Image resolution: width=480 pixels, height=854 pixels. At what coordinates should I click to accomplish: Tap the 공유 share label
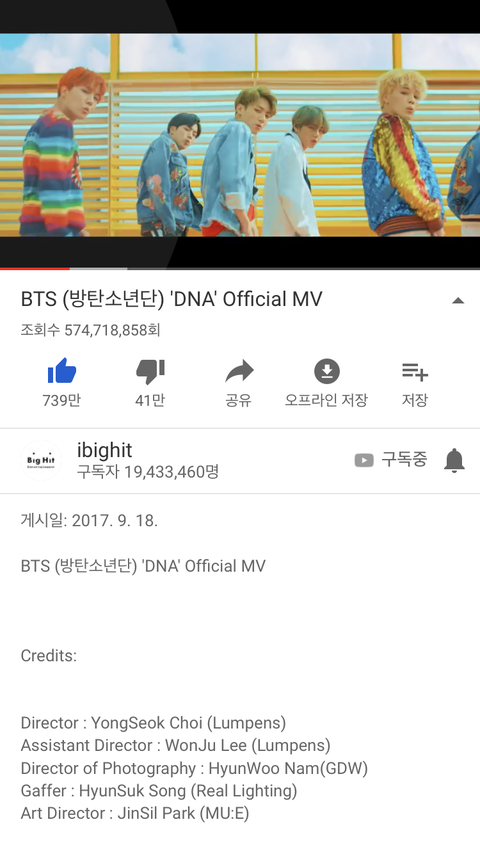239,400
